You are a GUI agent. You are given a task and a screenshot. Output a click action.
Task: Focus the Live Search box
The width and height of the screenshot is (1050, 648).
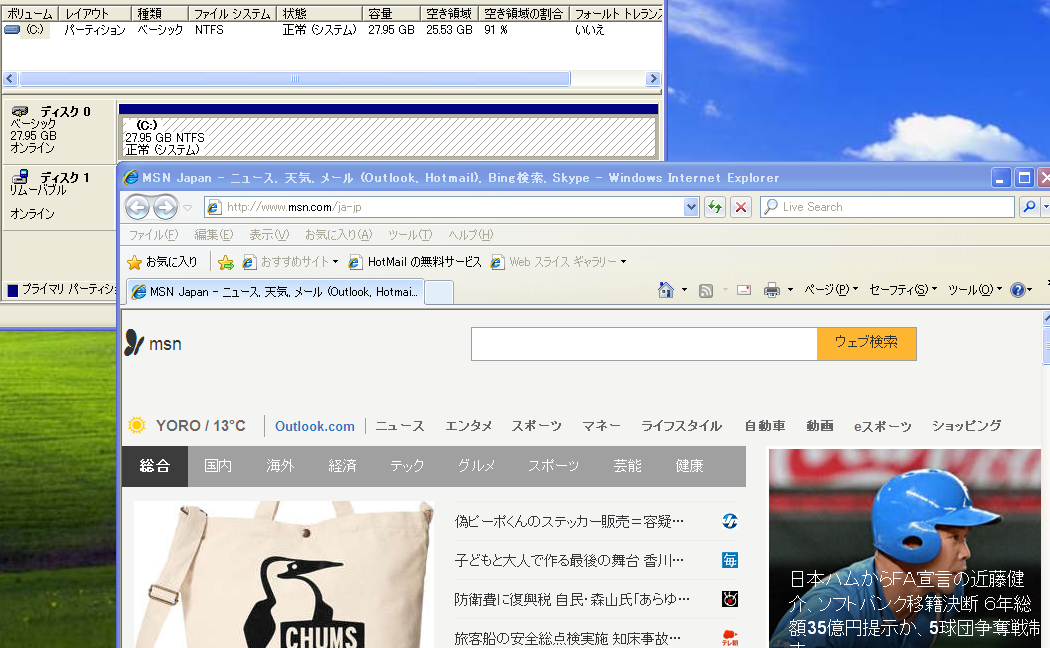(x=887, y=207)
